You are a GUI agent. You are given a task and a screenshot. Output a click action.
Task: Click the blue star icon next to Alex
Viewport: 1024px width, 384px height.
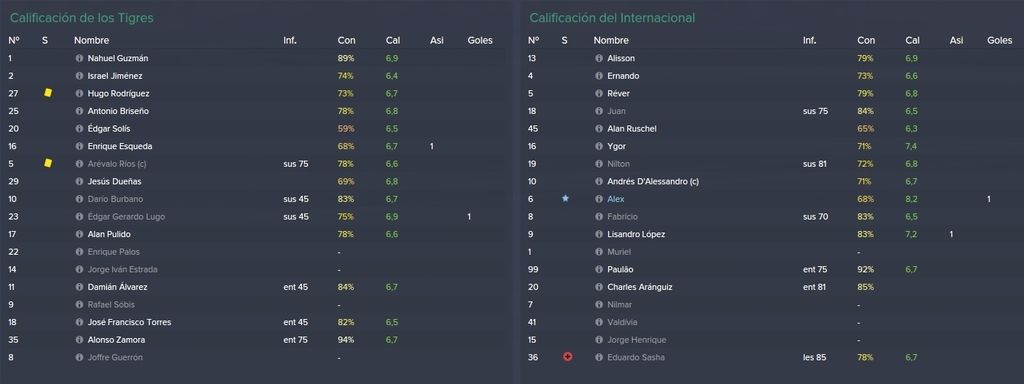click(x=566, y=199)
